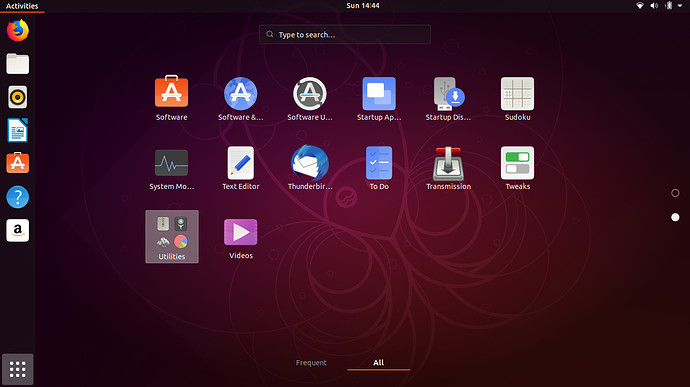Image resolution: width=690 pixels, height=387 pixels.
Task: Open Firefox from the dock
Action: 18,30
